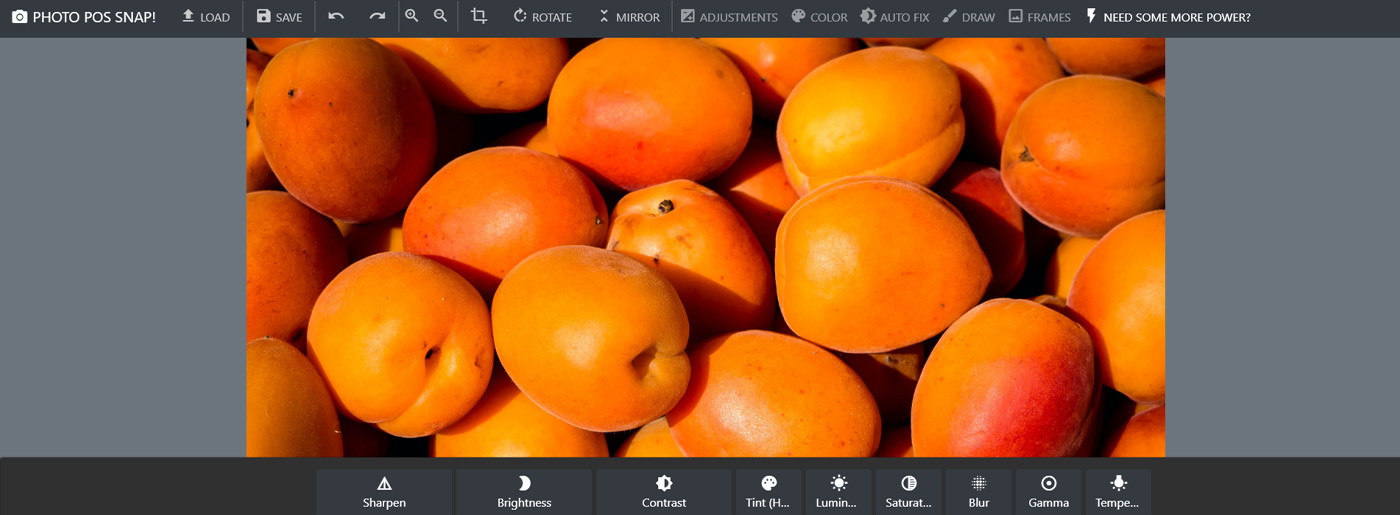The height and width of the screenshot is (515, 1400).
Task: Click the Mirror toolbar item
Action: [x=628, y=17]
